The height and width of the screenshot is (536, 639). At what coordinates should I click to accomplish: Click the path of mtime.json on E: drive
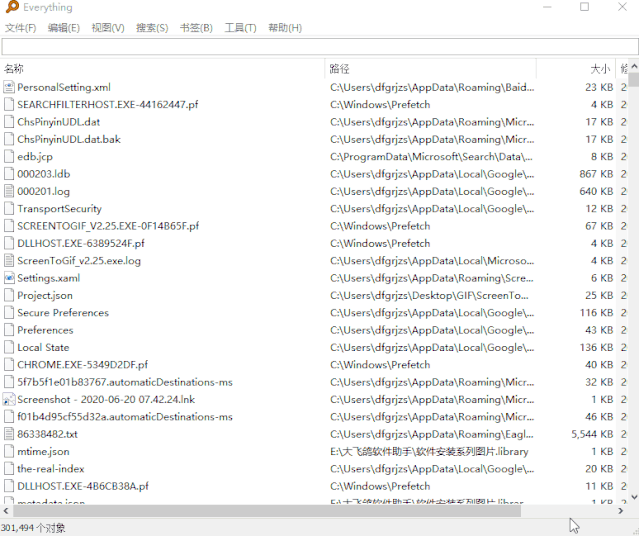tap(429, 451)
